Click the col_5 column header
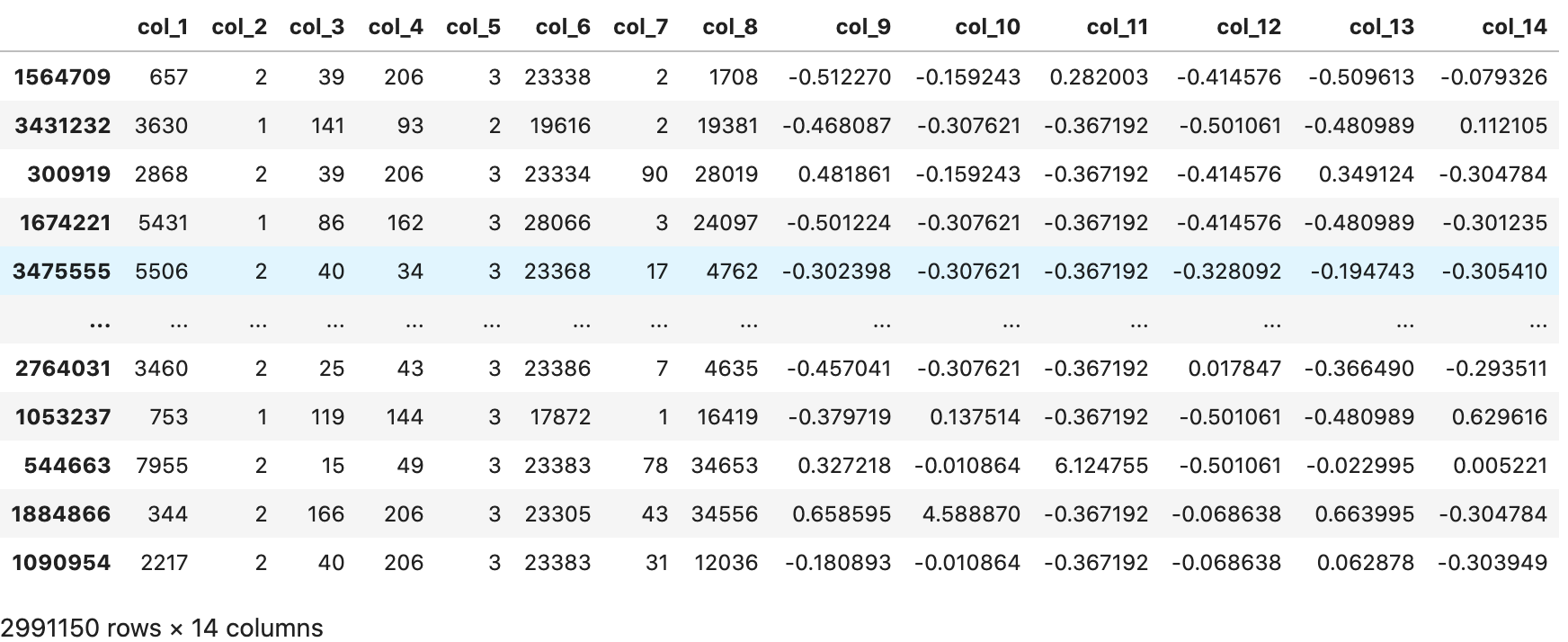The image size is (1568, 642). 473,27
